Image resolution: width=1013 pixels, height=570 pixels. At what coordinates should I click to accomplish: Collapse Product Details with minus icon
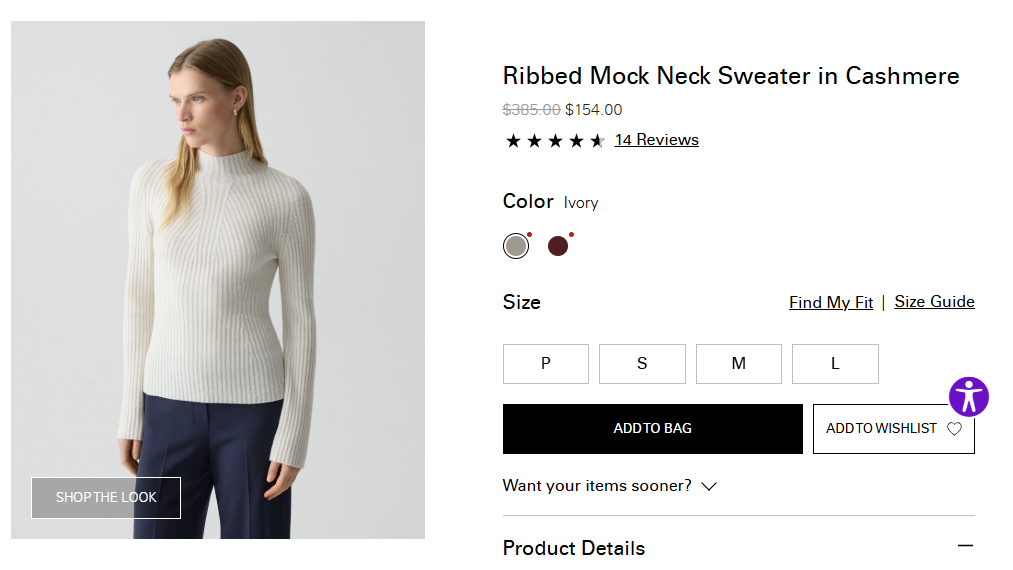point(965,546)
